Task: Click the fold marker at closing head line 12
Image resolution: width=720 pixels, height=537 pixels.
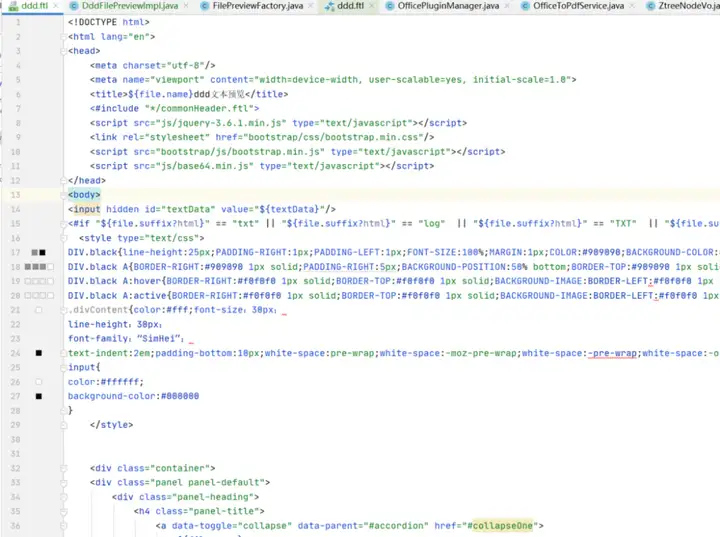Action: (x=63, y=181)
